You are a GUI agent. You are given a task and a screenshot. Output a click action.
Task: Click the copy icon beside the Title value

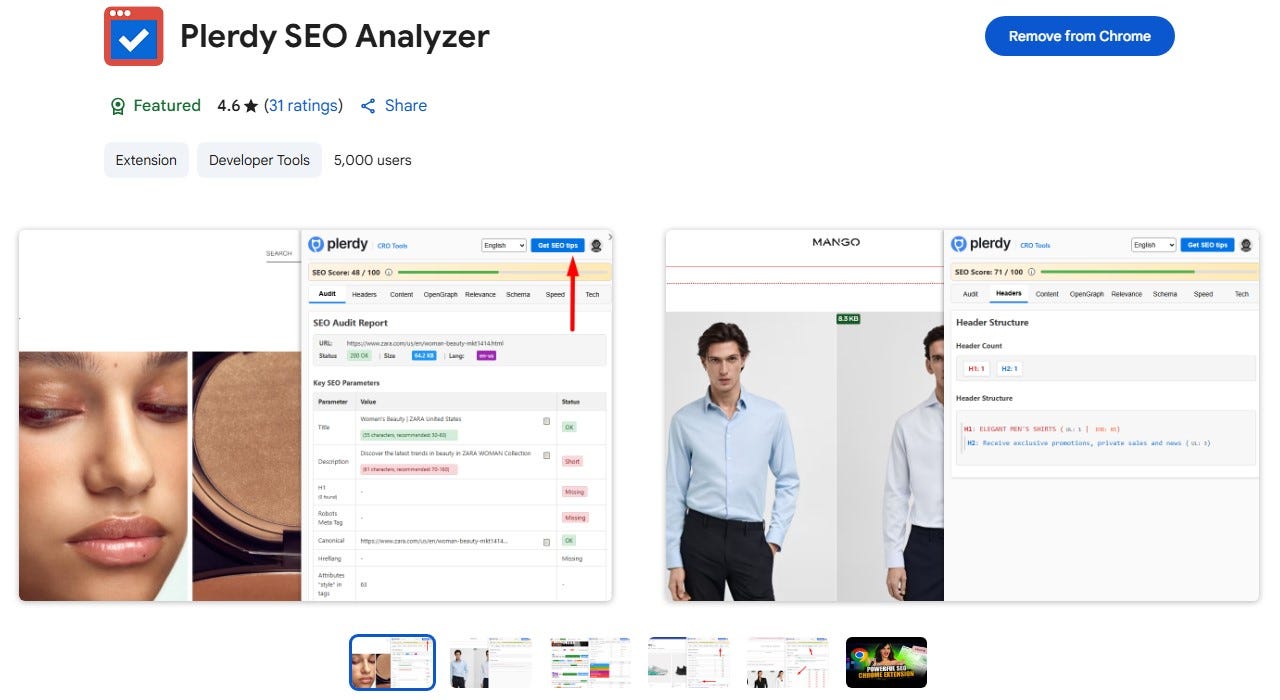point(546,421)
